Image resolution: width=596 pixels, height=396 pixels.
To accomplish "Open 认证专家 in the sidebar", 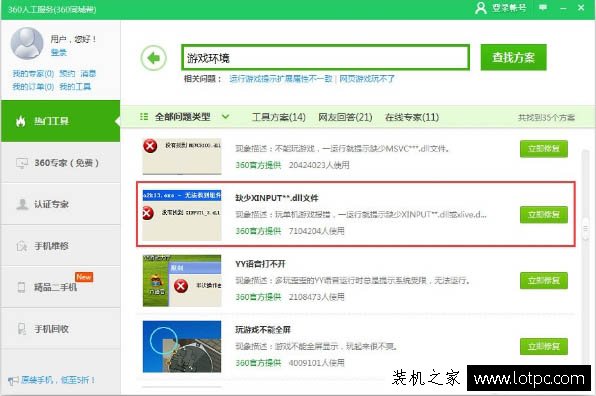I will 60,204.
